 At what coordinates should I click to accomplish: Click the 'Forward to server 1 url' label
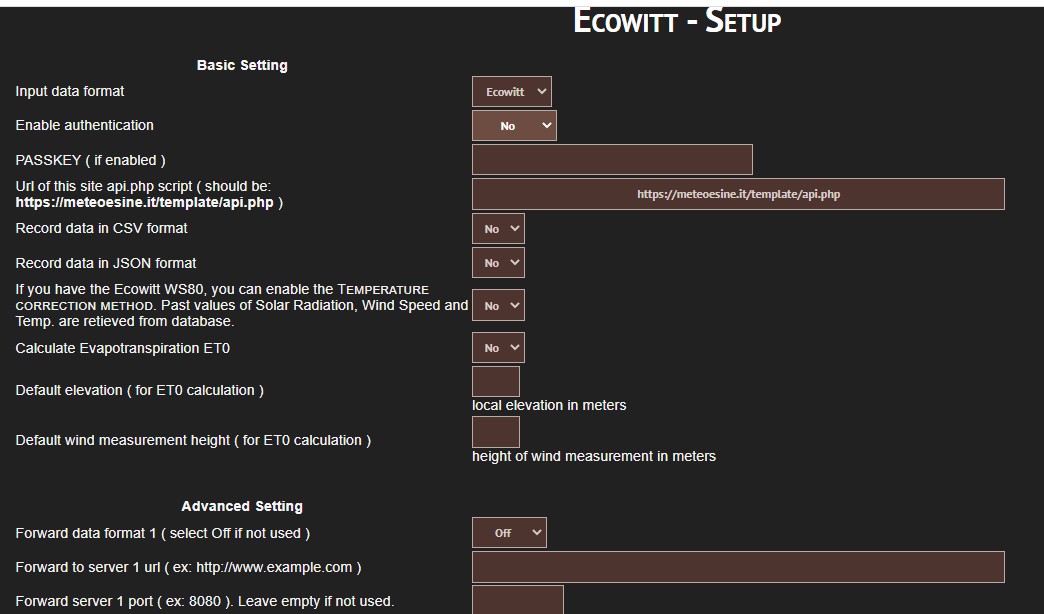click(x=188, y=567)
